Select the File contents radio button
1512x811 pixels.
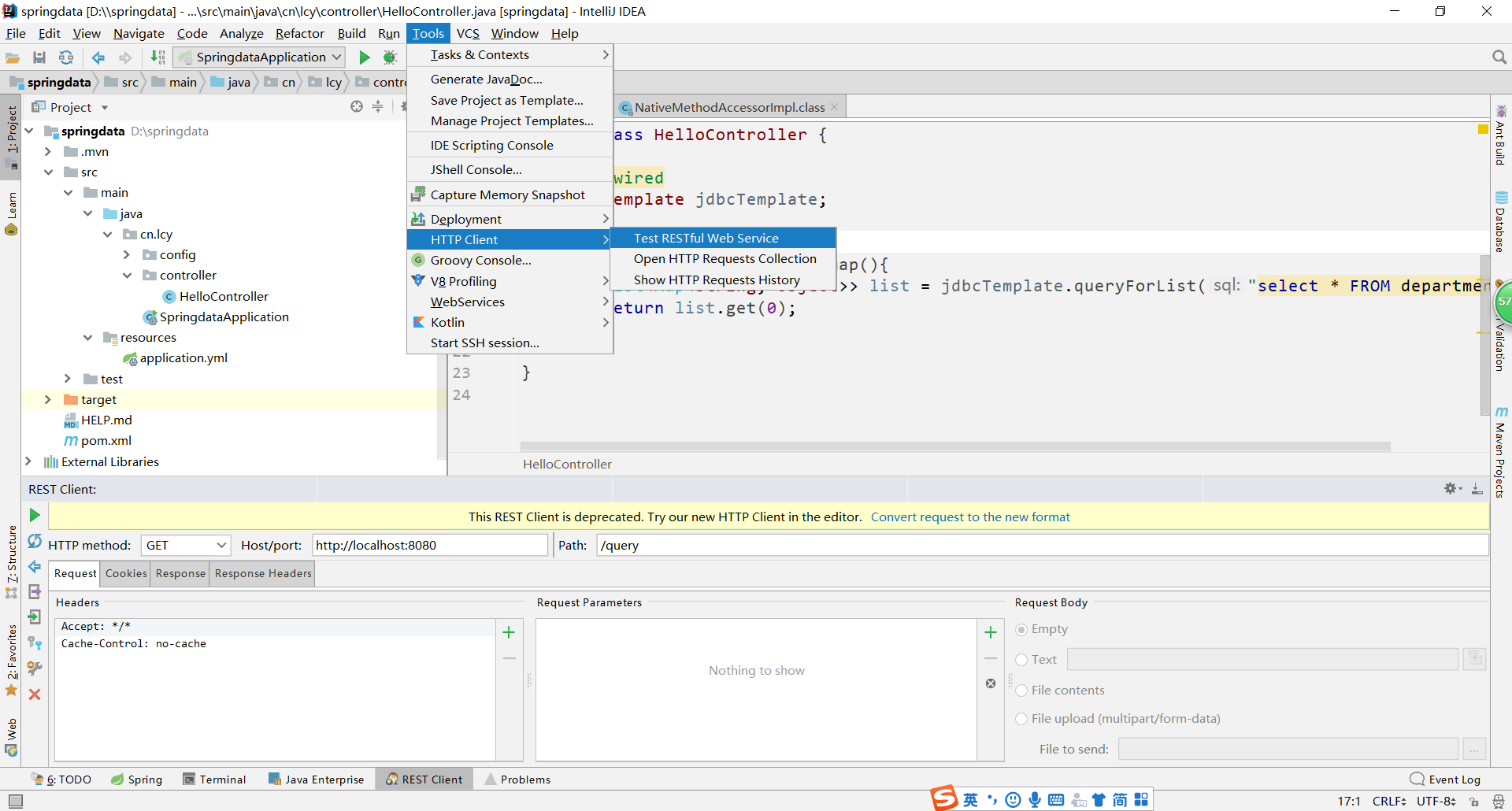(1021, 691)
